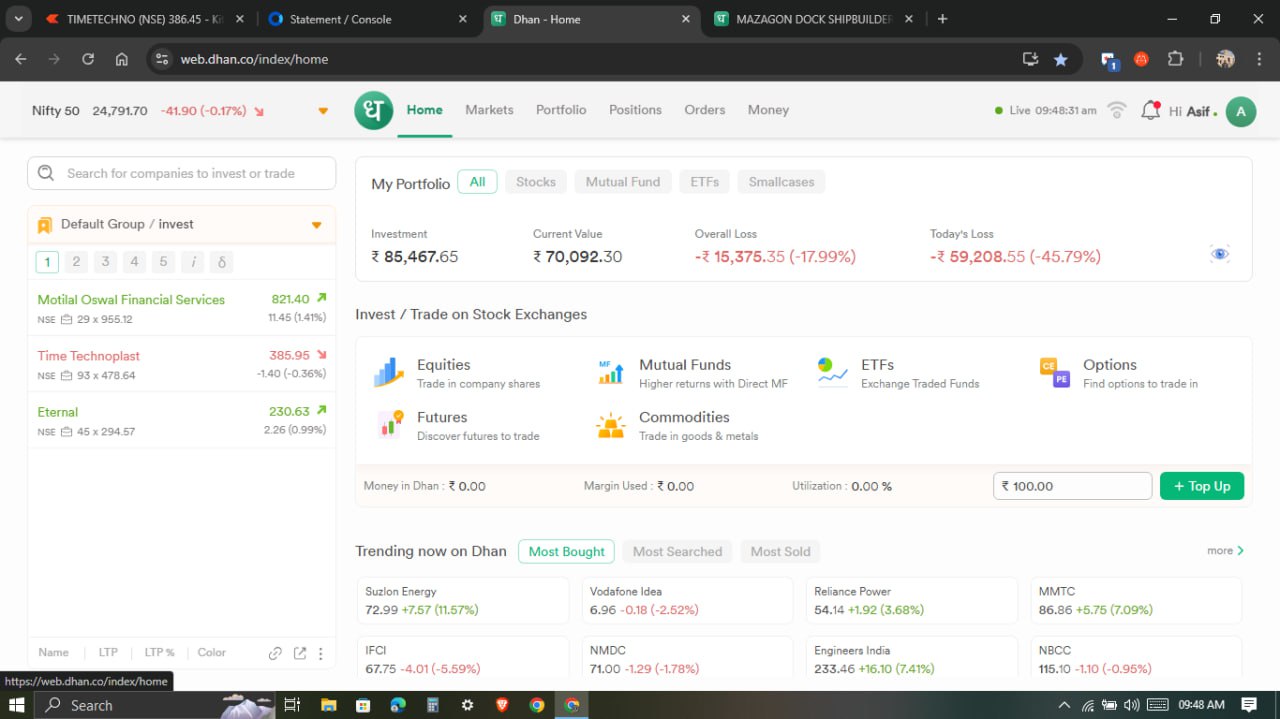Viewport: 1280px width, 719px height.
Task: Open the browser tab search dropdown
Action: click(x=18, y=19)
